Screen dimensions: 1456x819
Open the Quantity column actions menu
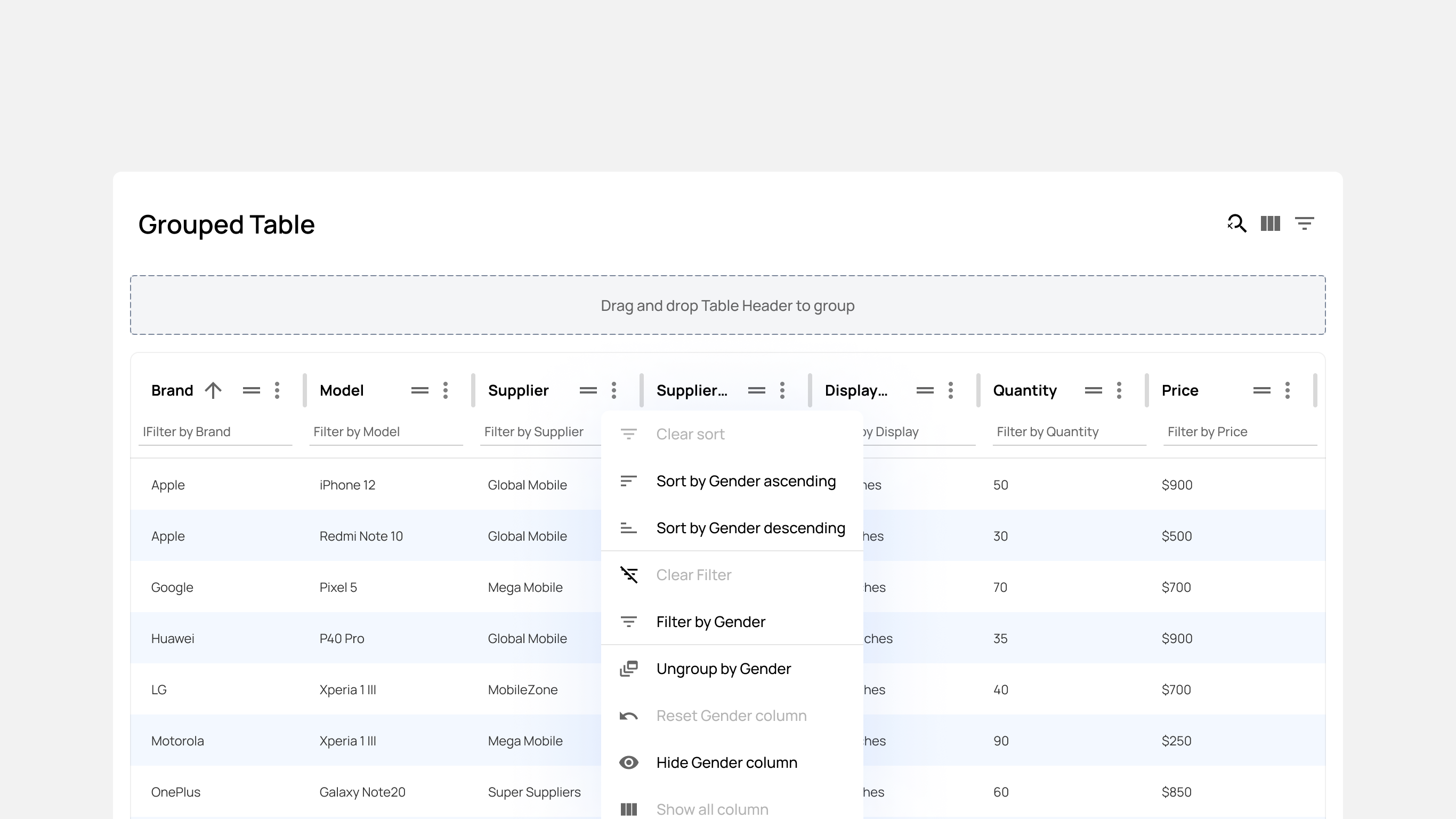(x=1119, y=390)
